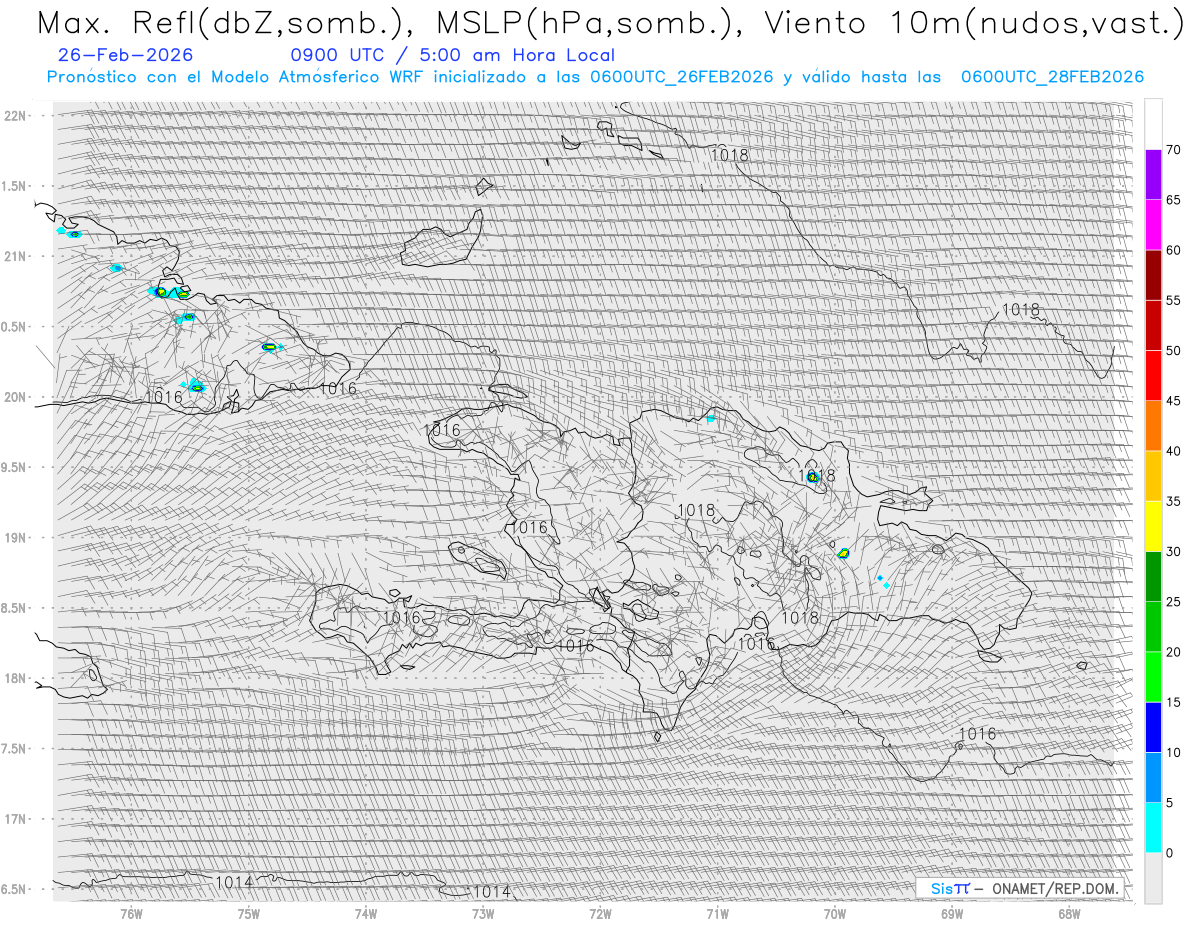Choose the orange 40–45 dBZ segment
The image size is (1200, 927).
tap(1153, 426)
